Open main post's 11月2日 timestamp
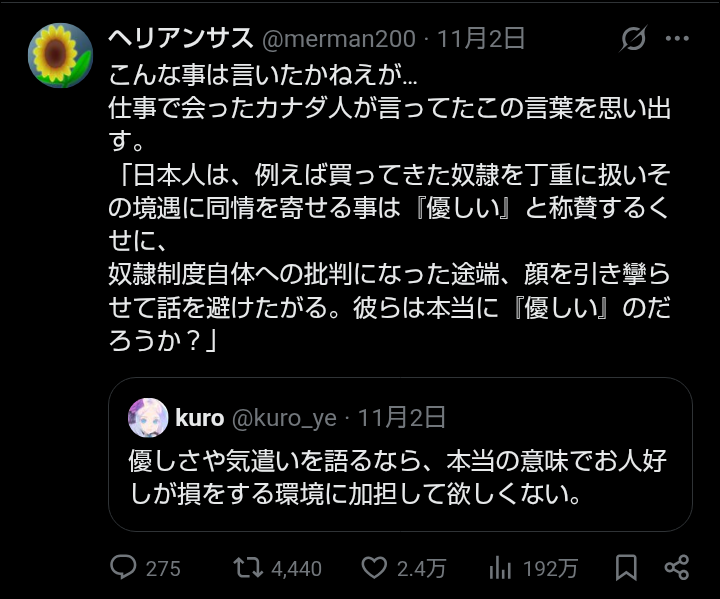 pos(481,40)
